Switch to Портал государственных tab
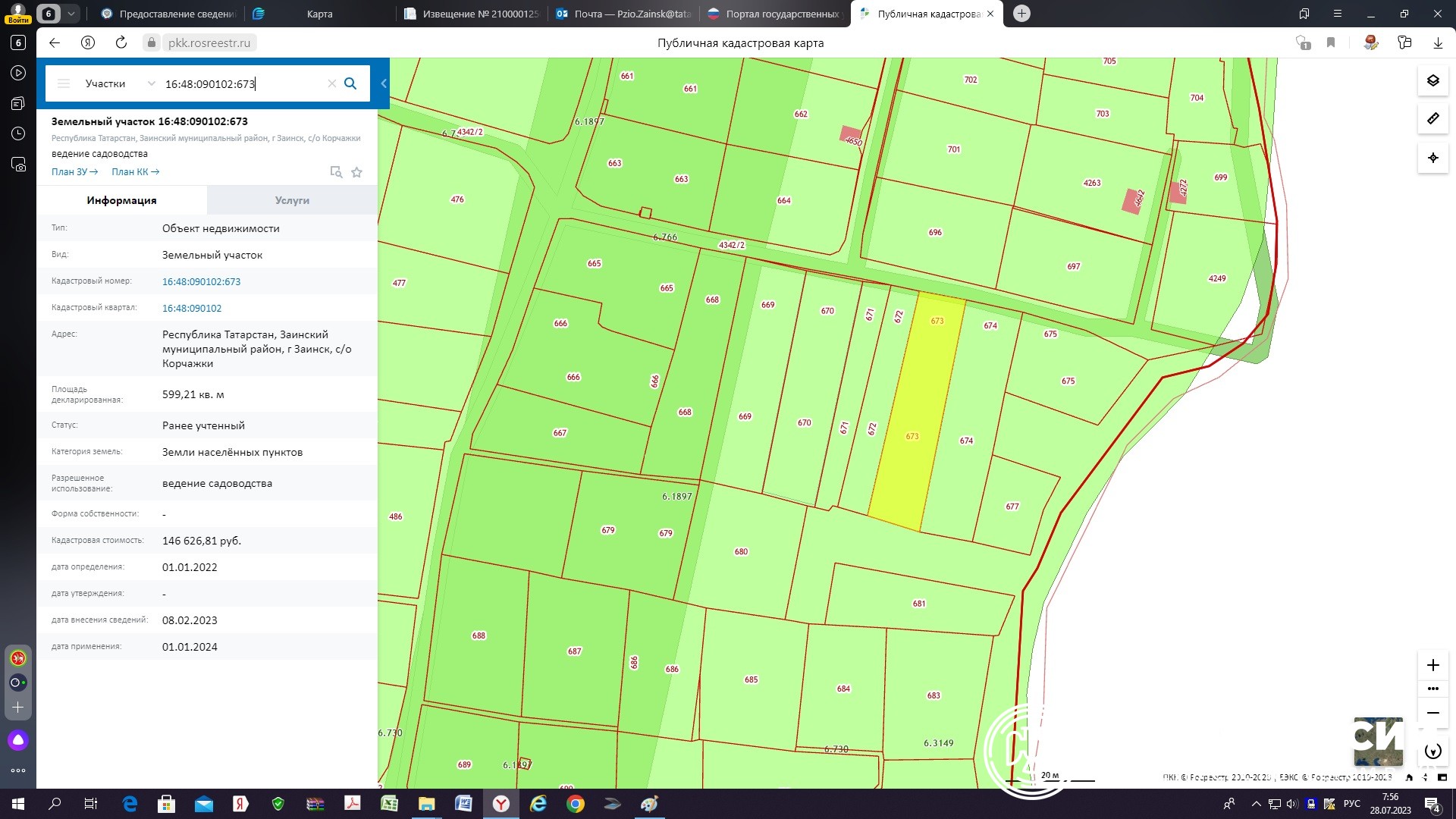 coord(775,14)
